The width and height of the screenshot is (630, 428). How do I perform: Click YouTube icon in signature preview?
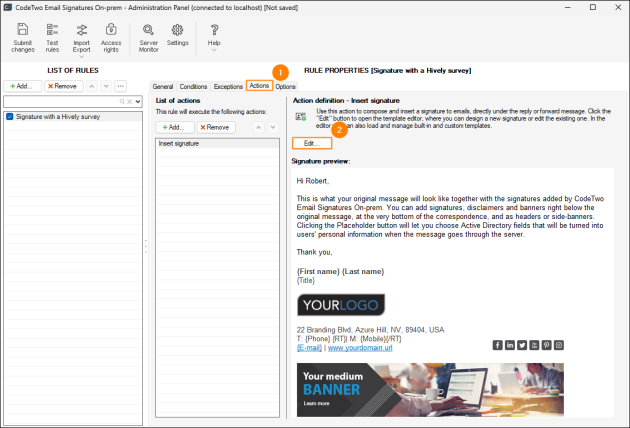[x=534, y=345]
